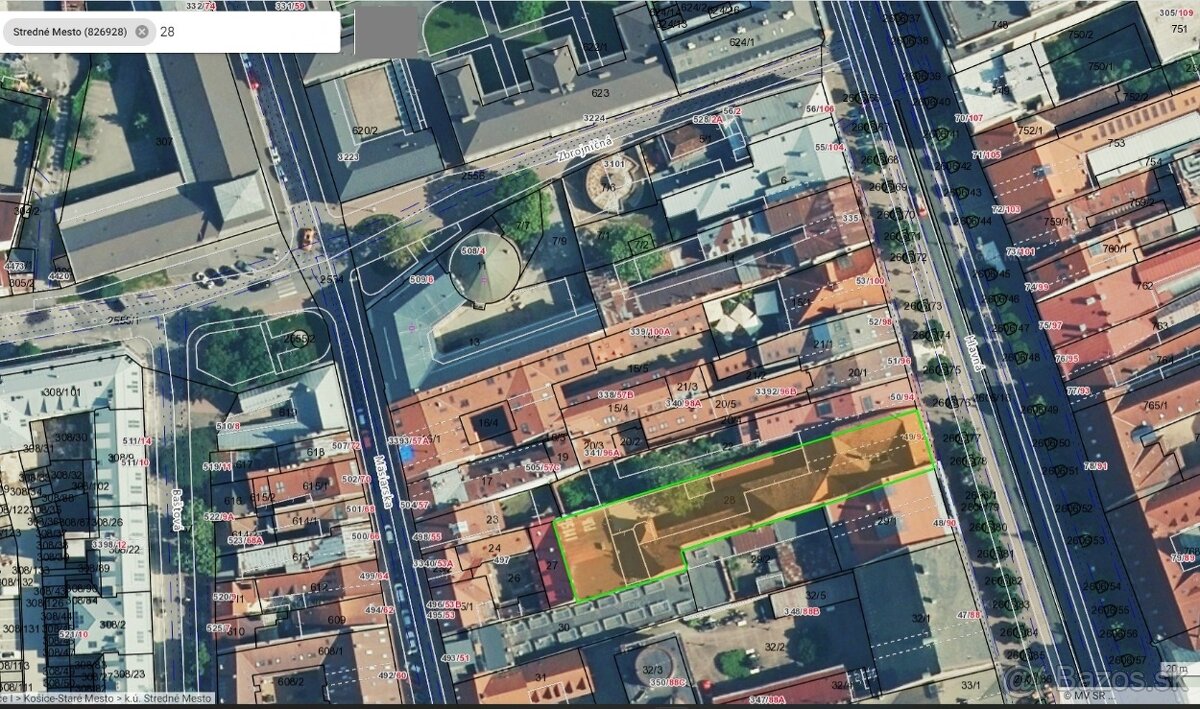Click parcel 13 building roof

(x=473, y=342)
